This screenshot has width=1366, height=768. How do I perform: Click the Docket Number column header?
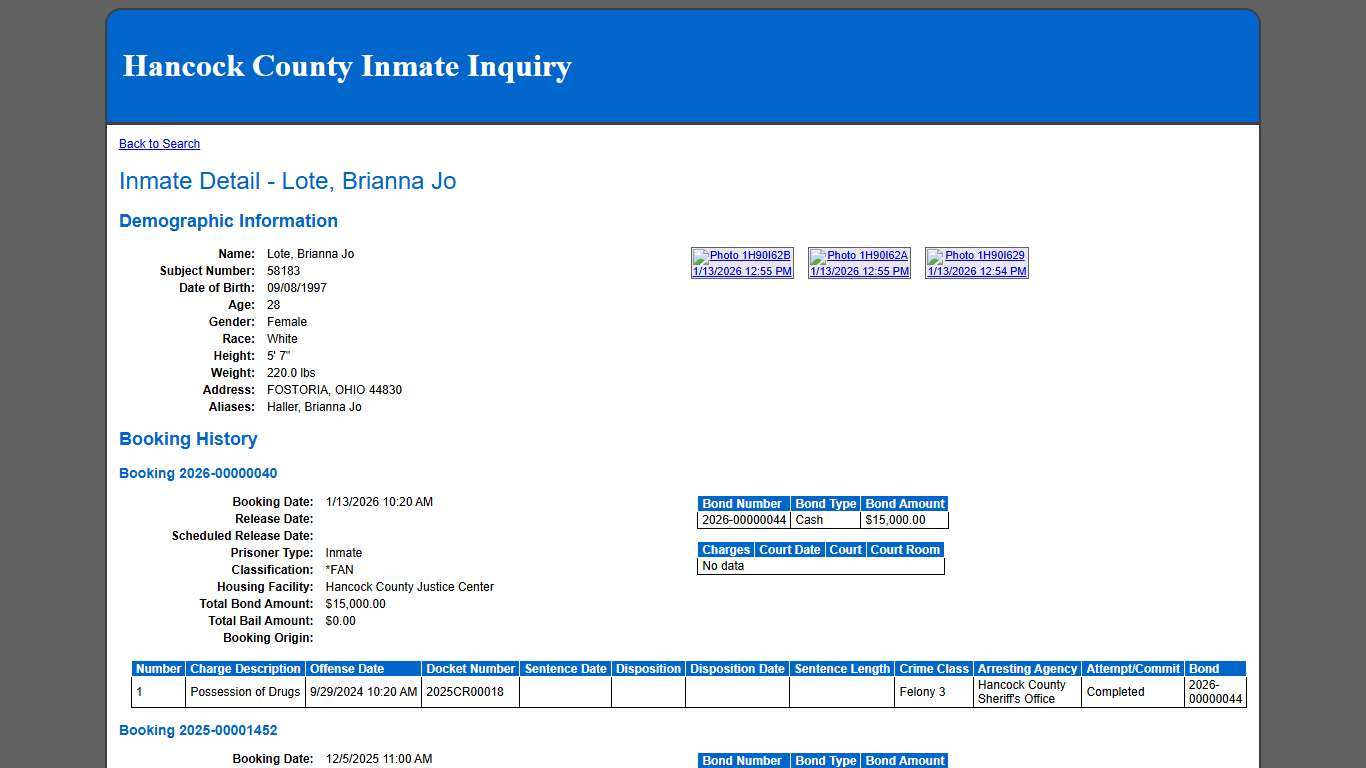[470, 669]
